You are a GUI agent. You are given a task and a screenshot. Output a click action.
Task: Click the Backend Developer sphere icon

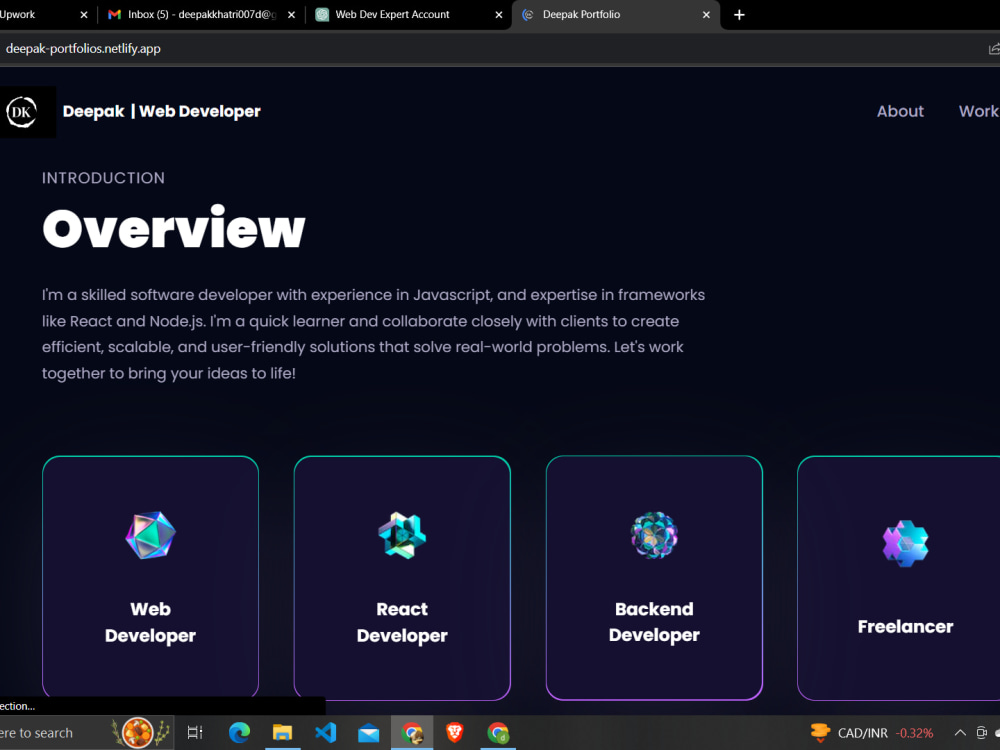pos(654,533)
